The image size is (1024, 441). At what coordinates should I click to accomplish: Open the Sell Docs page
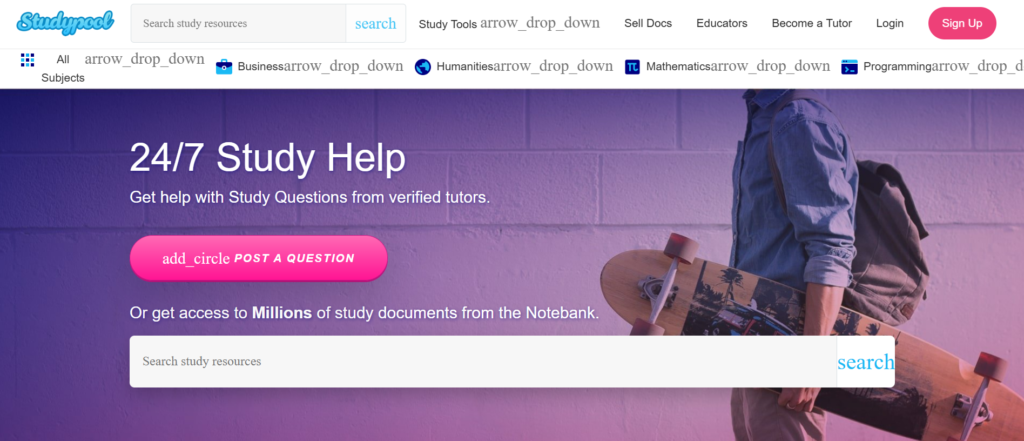point(648,24)
